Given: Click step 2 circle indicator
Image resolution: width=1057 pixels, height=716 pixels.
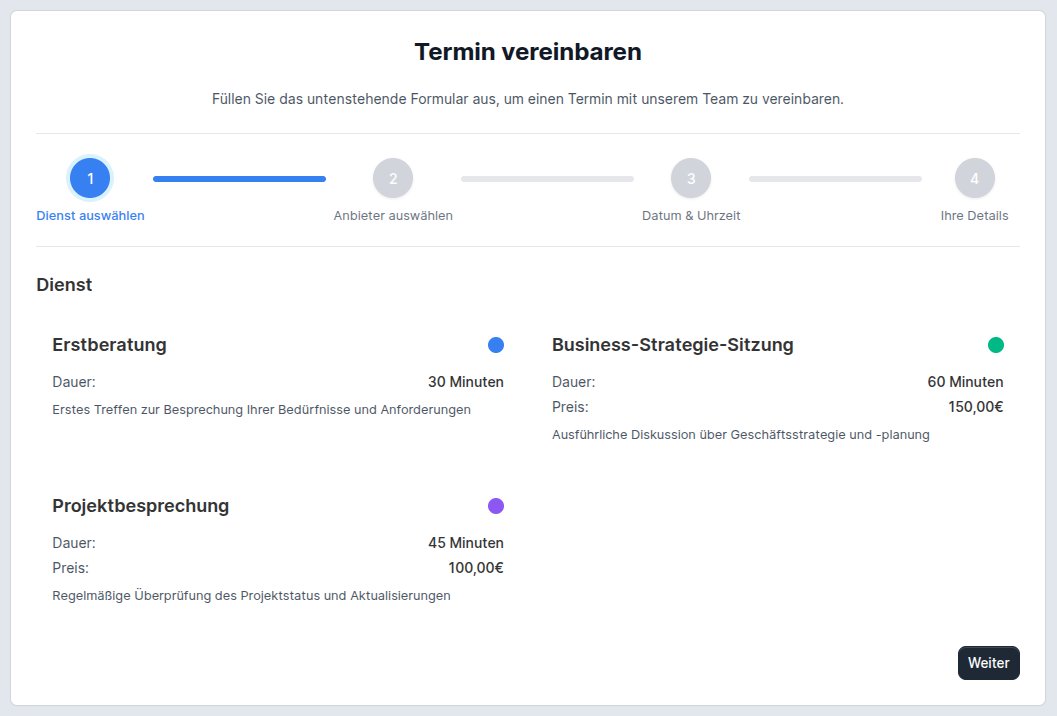Looking at the screenshot, I should click(393, 179).
